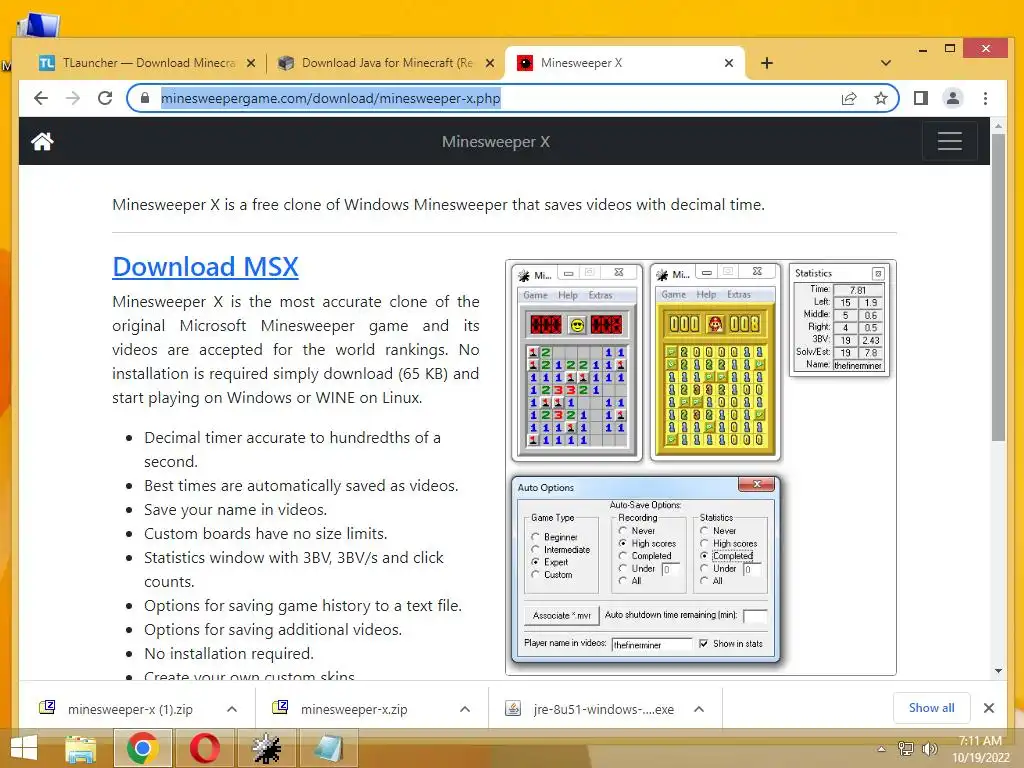Expand options for minesweeper-x.zip download

465,709
